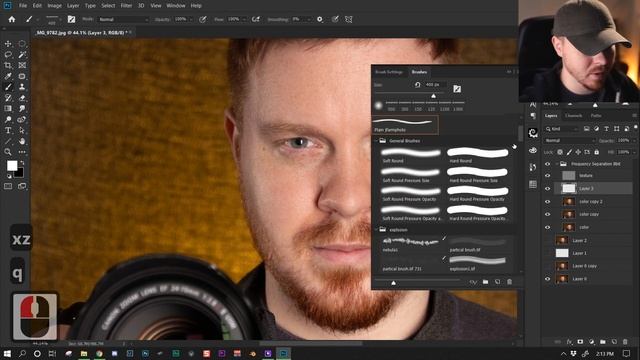Switch to the Paths tab
Screen dimensions: 640x360
click(x=596, y=116)
